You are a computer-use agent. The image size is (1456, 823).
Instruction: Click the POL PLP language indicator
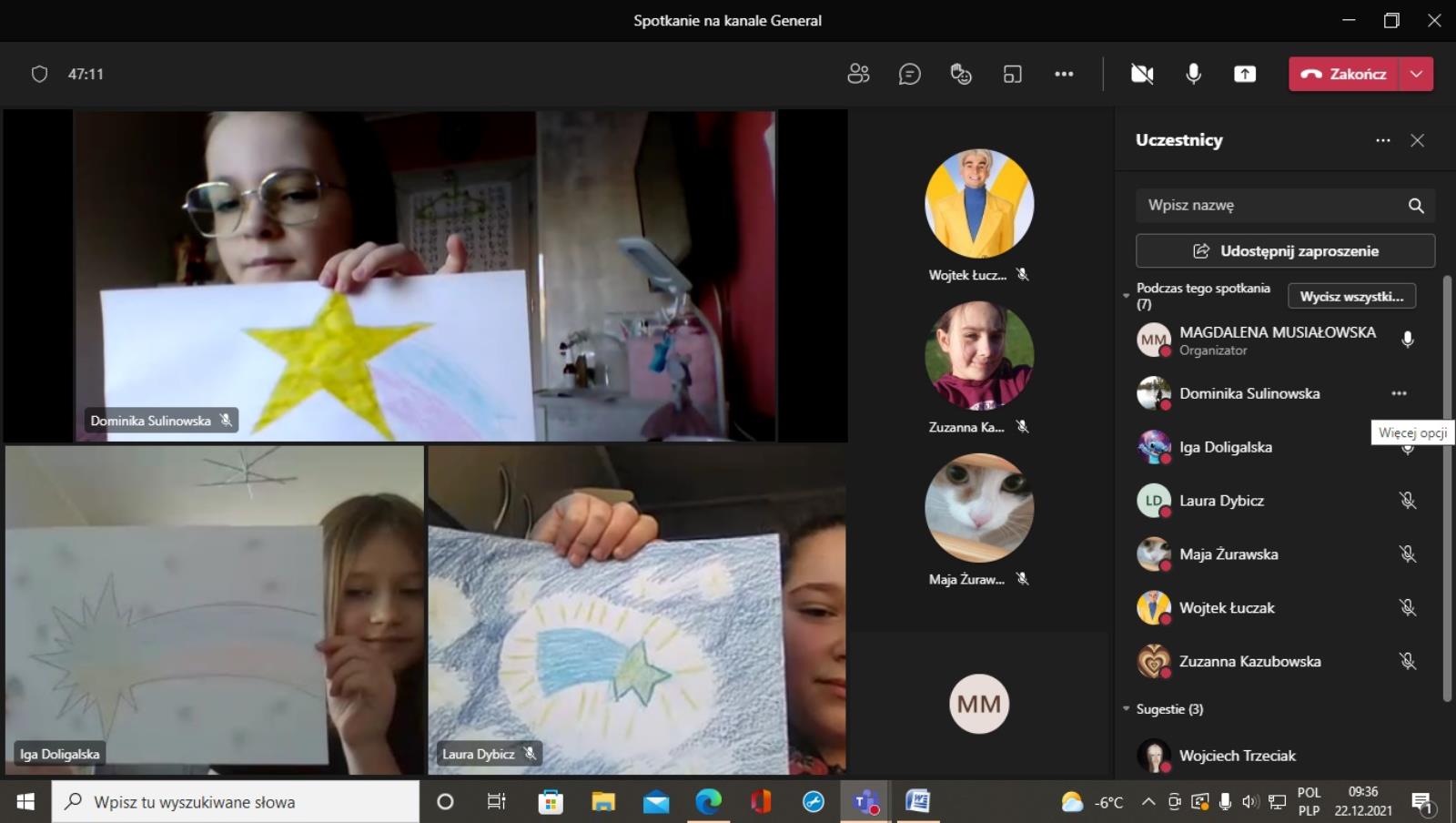tap(1309, 801)
